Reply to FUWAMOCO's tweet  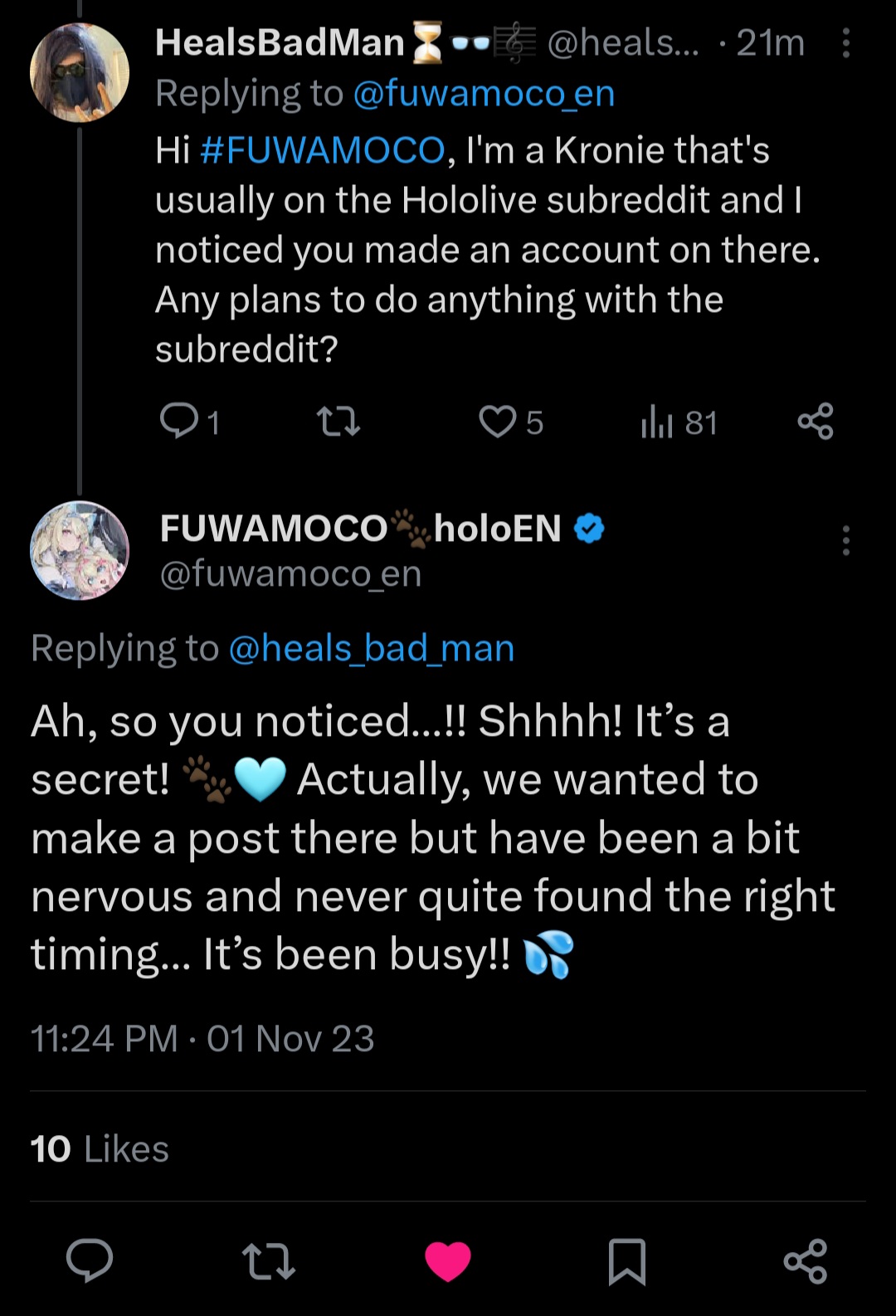pos(90,1260)
